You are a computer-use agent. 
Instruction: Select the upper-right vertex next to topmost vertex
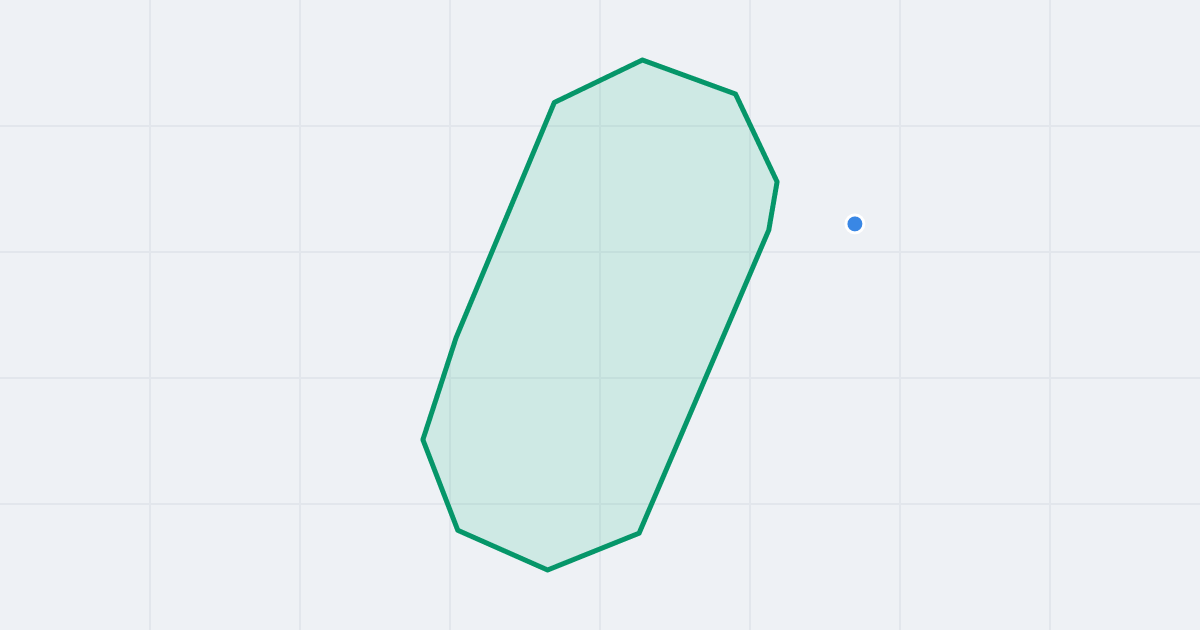735,94
